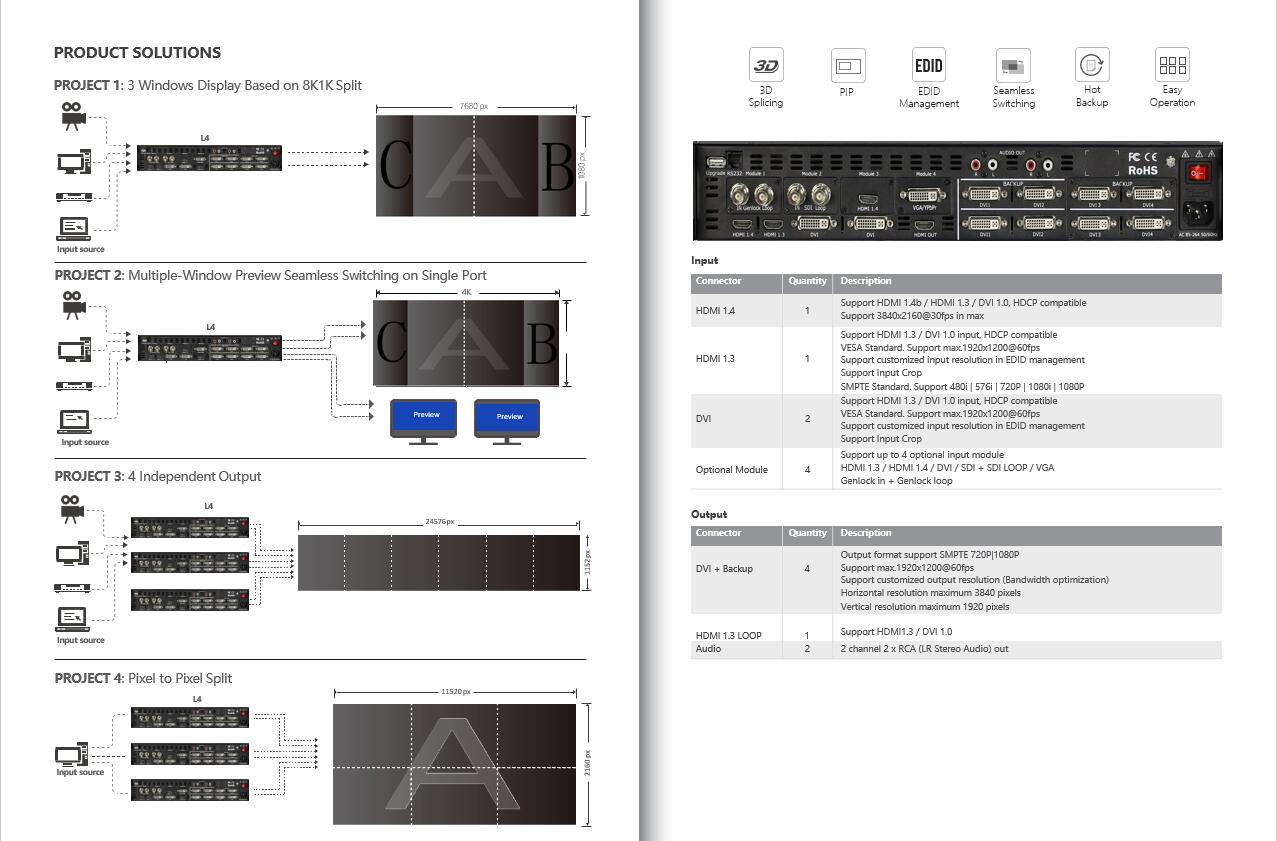Click the media player box icon in Project 1

coord(74,197)
